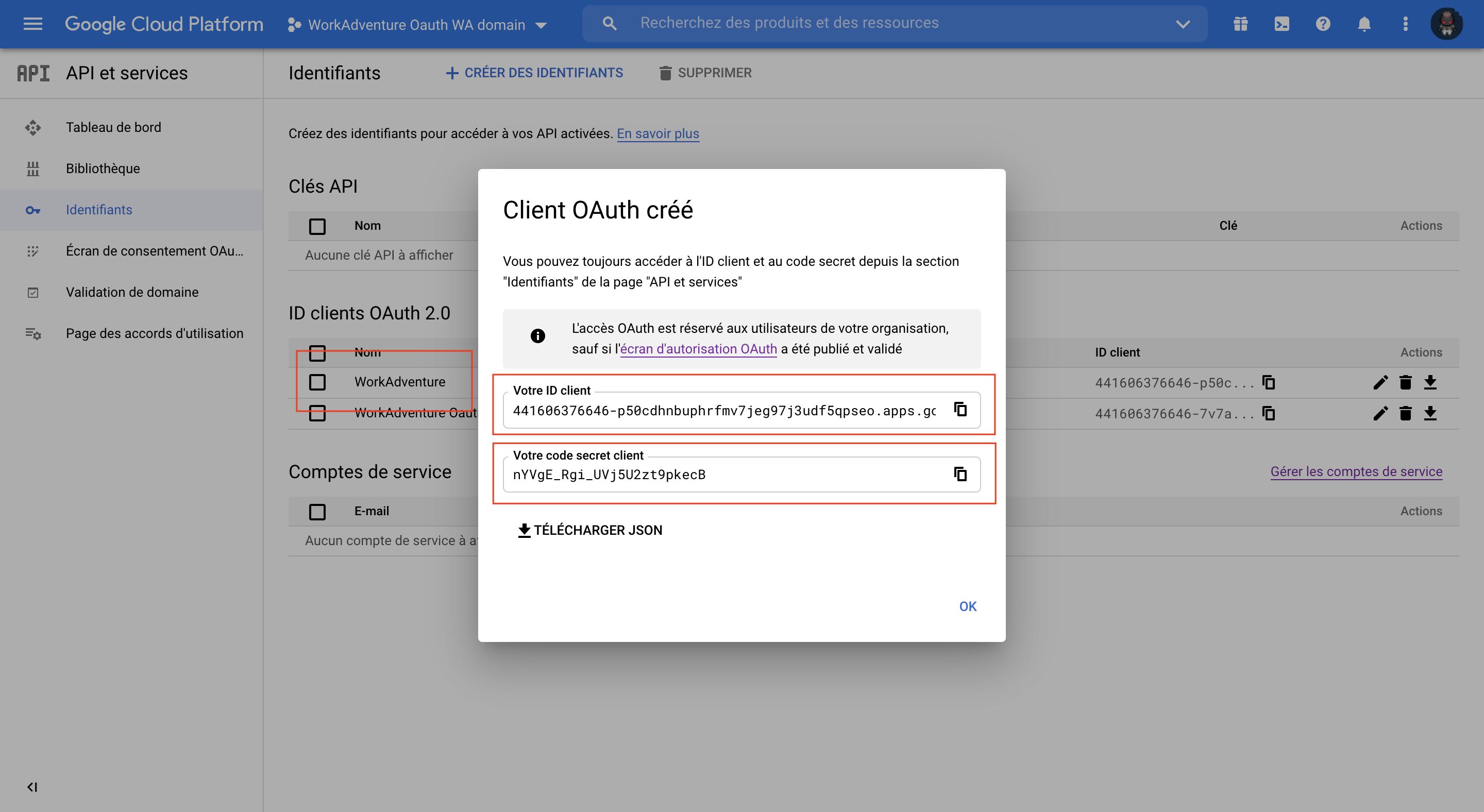This screenshot has width=1484, height=812.
Task: Copy the client secret code
Action: pyautogui.click(x=960, y=474)
